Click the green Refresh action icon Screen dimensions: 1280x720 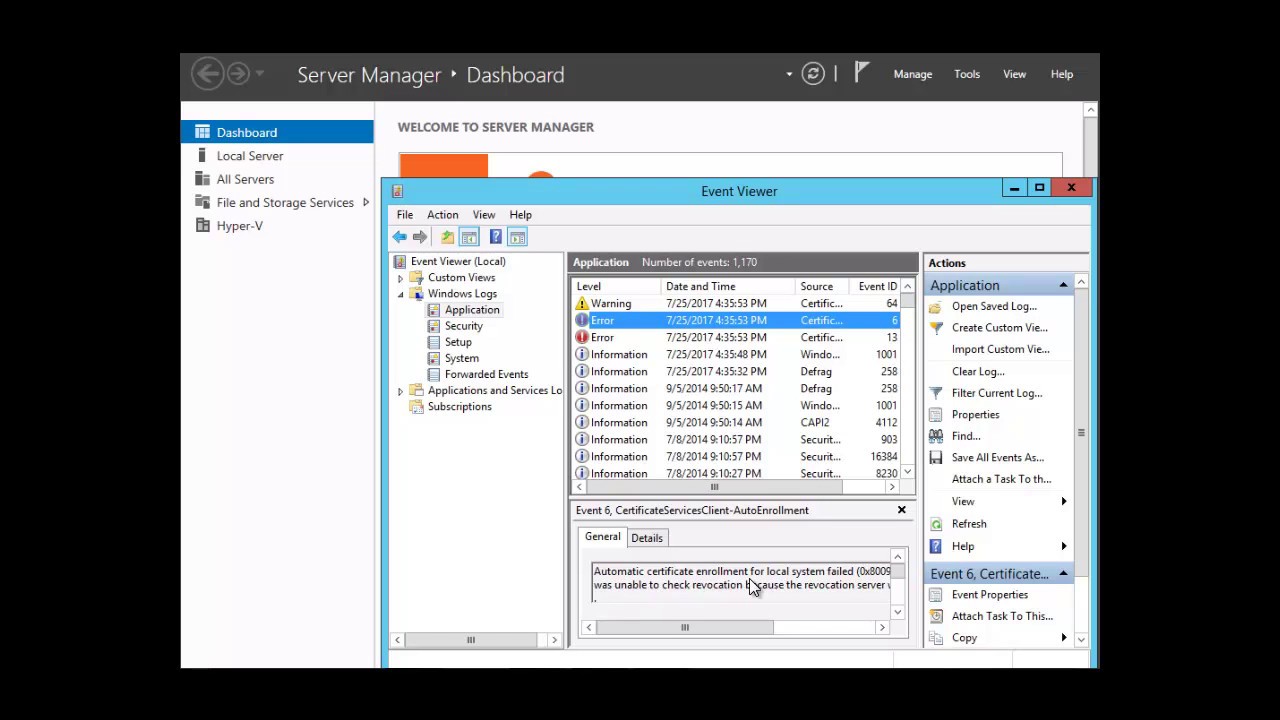click(936, 524)
